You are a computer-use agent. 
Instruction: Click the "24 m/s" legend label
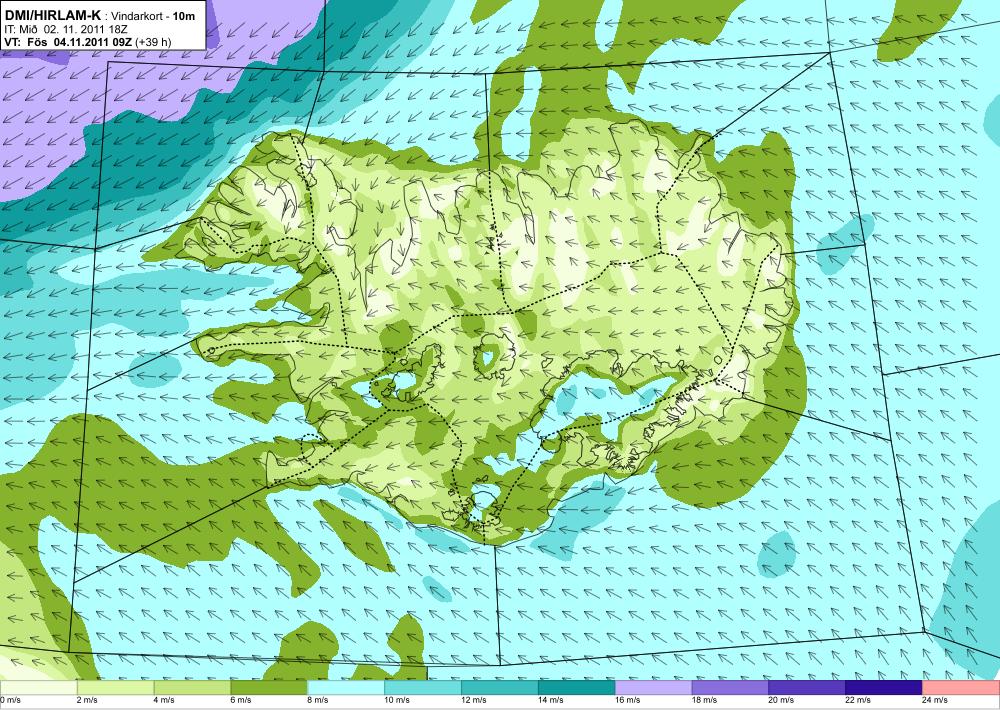pyautogui.click(x=934, y=700)
